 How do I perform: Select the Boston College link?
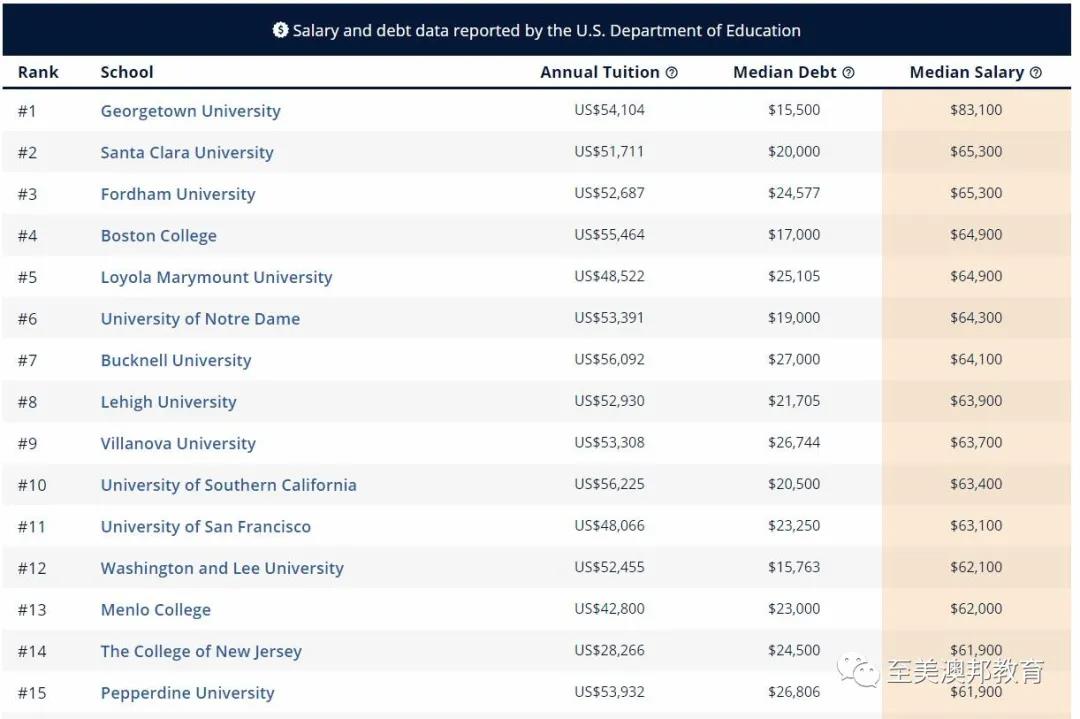(158, 236)
